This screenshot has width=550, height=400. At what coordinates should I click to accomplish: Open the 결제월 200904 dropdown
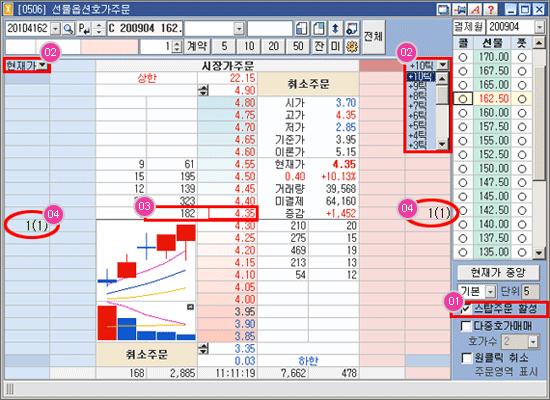click(x=539, y=27)
